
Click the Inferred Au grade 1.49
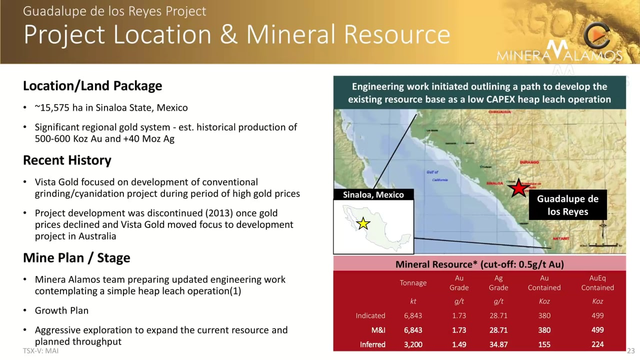coord(459,344)
